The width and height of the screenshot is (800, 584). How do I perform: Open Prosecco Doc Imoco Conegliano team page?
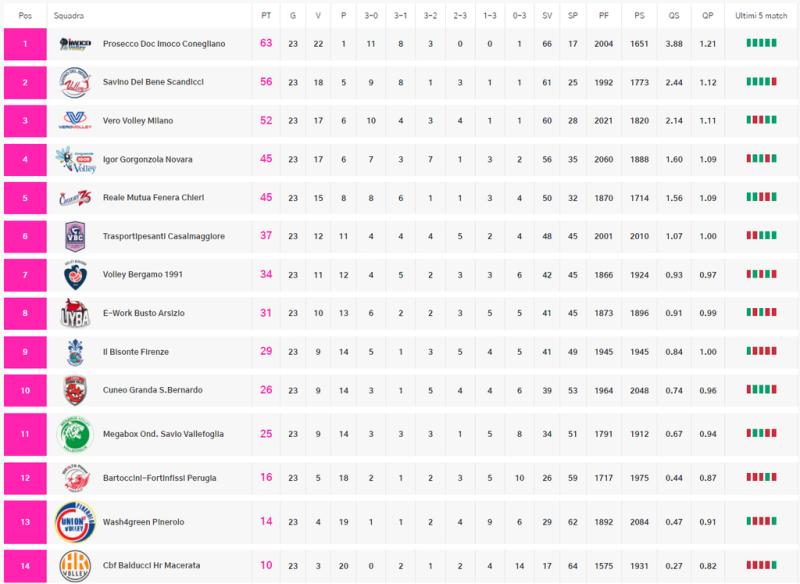click(164, 44)
